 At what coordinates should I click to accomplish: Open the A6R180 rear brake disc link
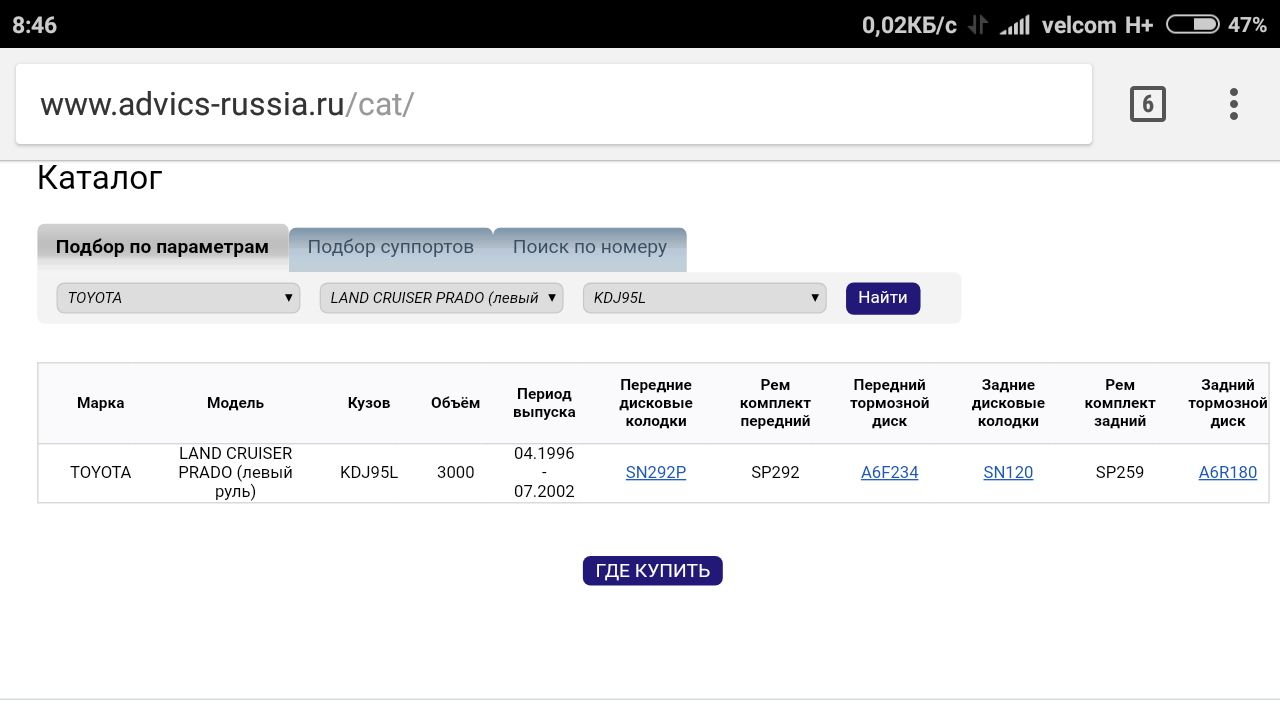(x=1228, y=473)
